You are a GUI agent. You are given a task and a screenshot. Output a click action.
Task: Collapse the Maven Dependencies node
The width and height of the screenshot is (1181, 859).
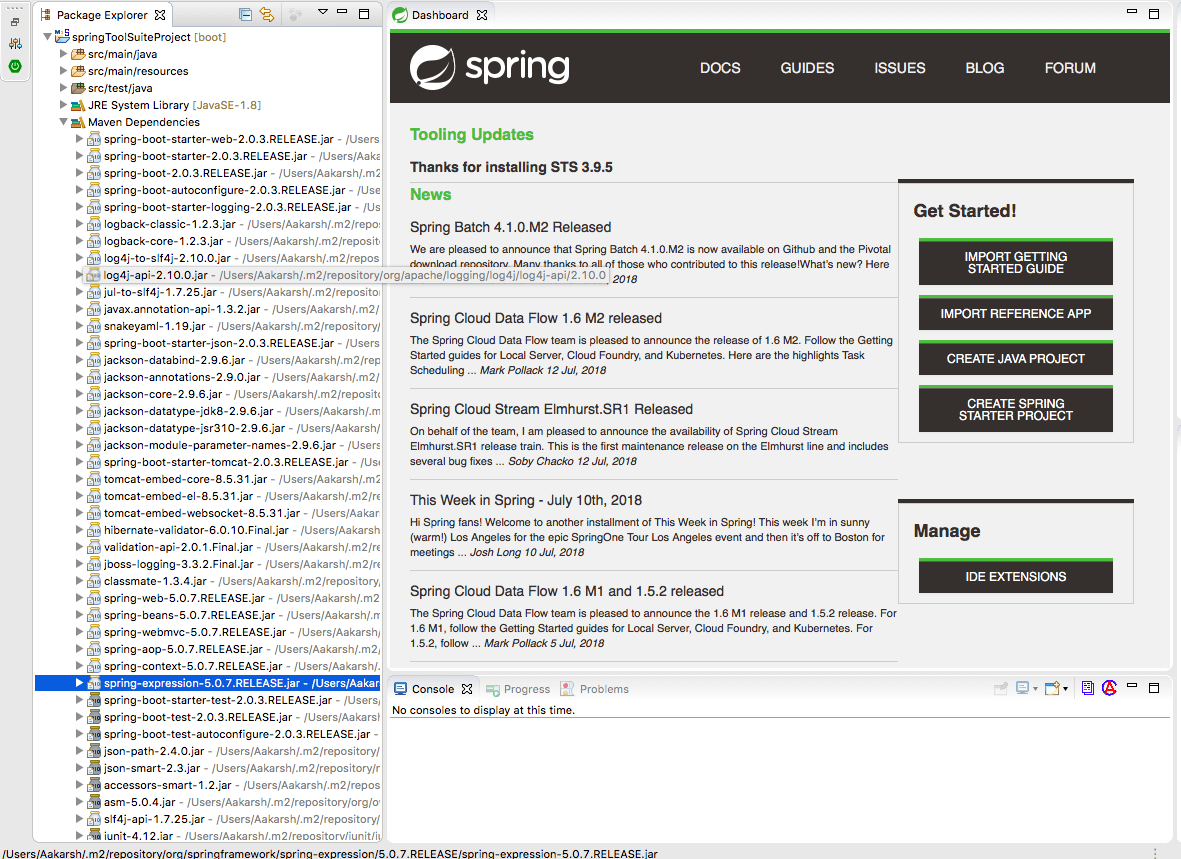[63, 121]
